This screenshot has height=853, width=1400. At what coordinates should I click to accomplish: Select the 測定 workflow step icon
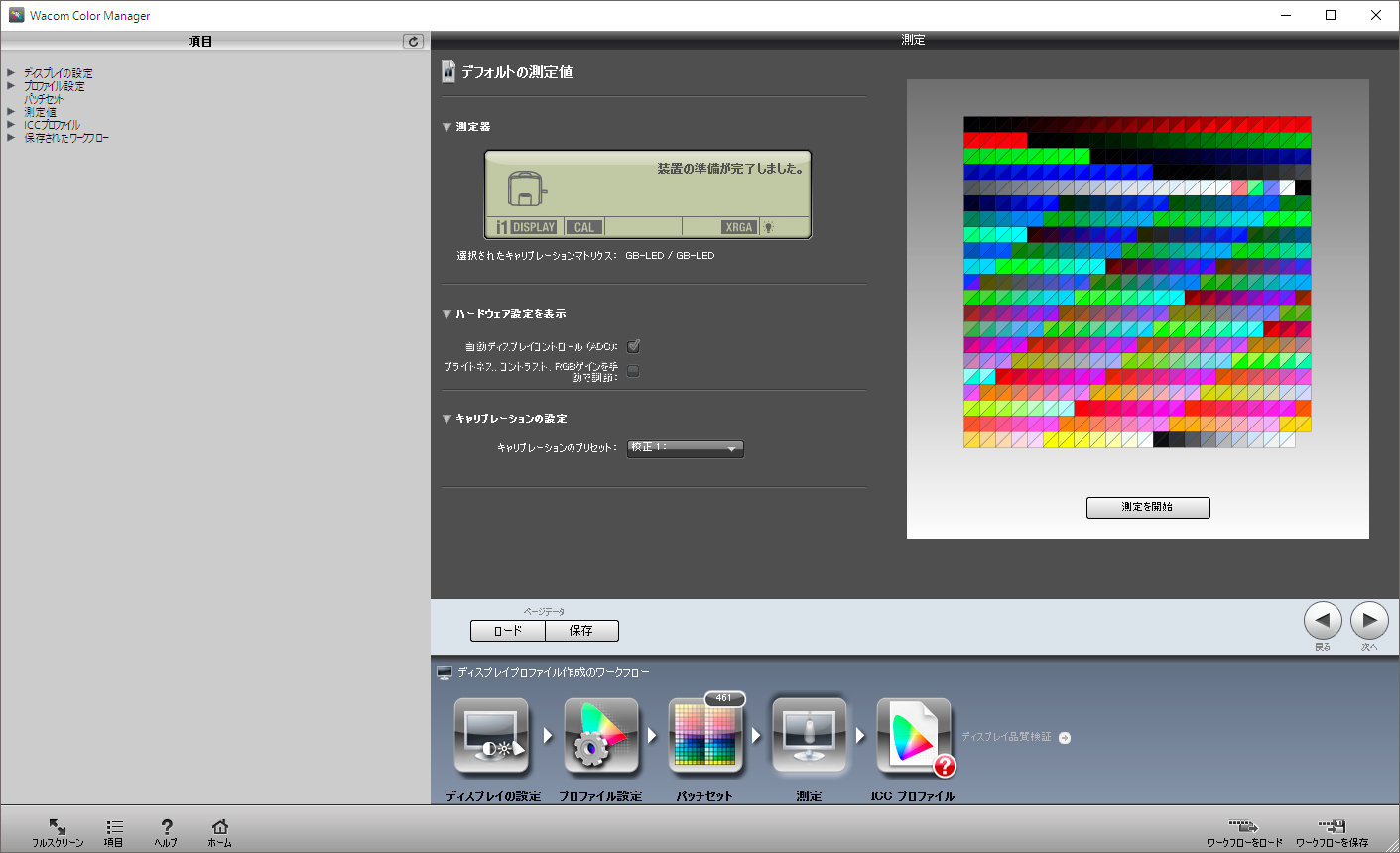click(810, 737)
